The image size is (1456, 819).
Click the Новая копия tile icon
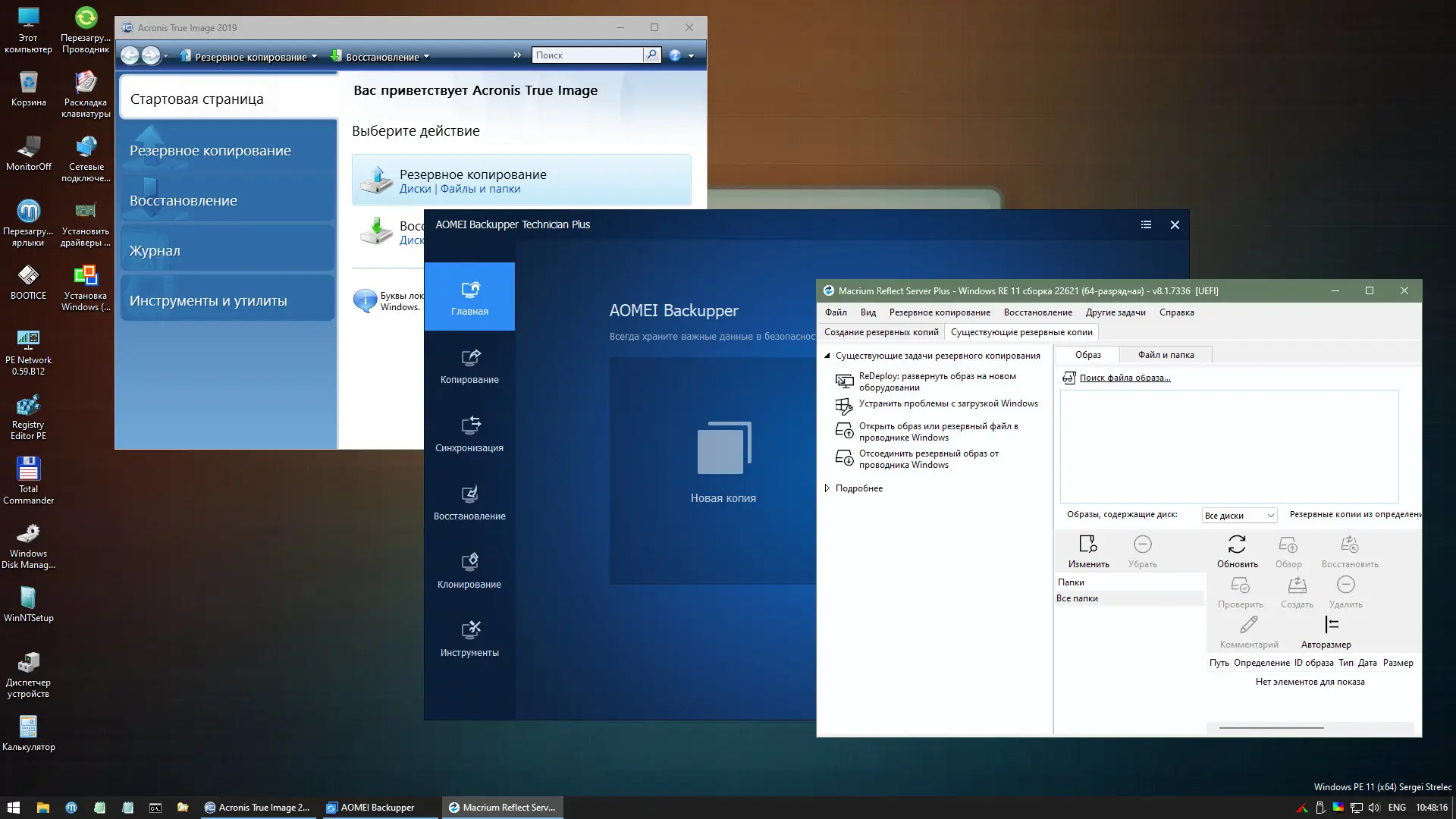(x=723, y=449)
